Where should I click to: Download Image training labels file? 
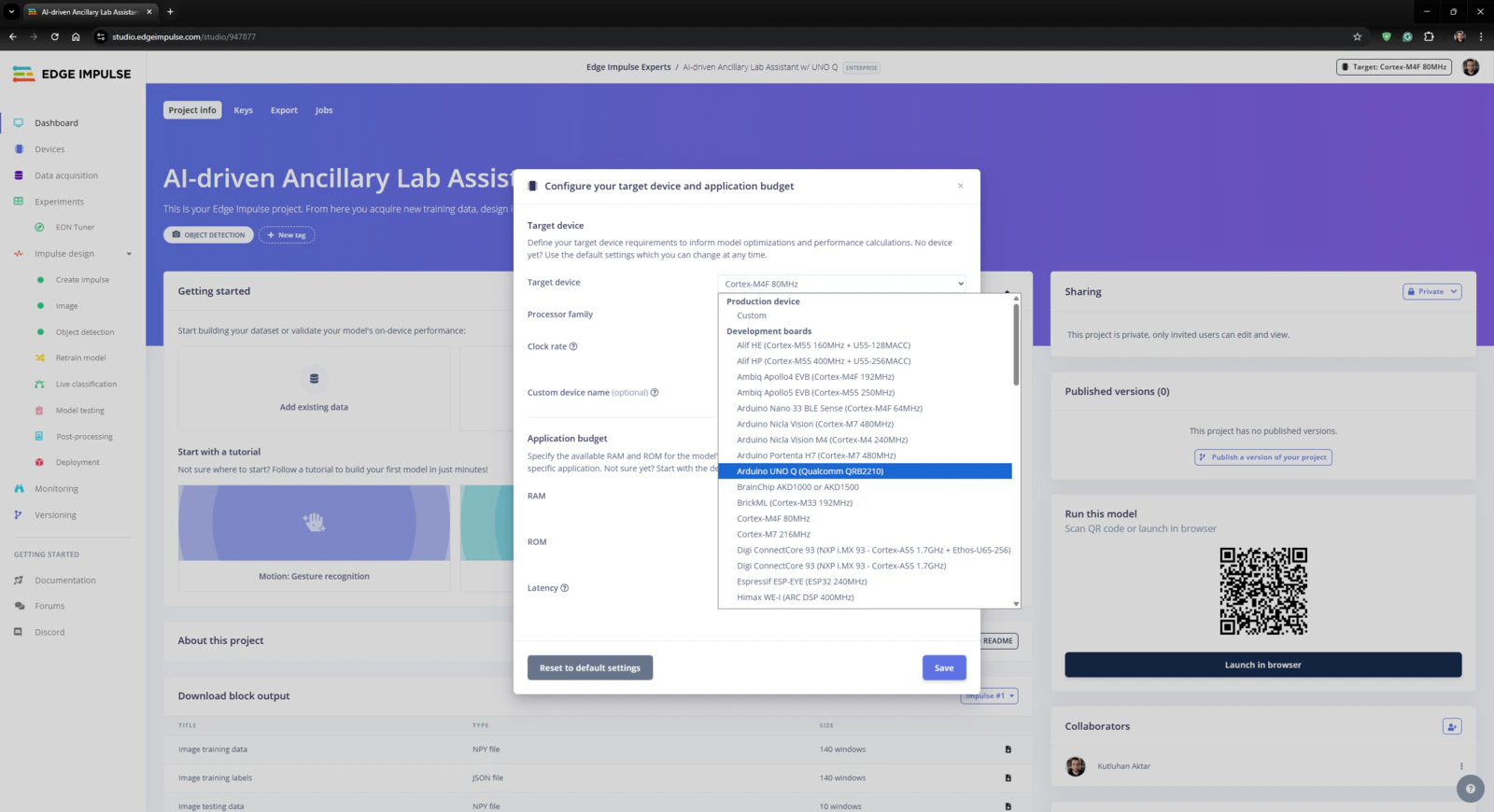[1008, 778]
